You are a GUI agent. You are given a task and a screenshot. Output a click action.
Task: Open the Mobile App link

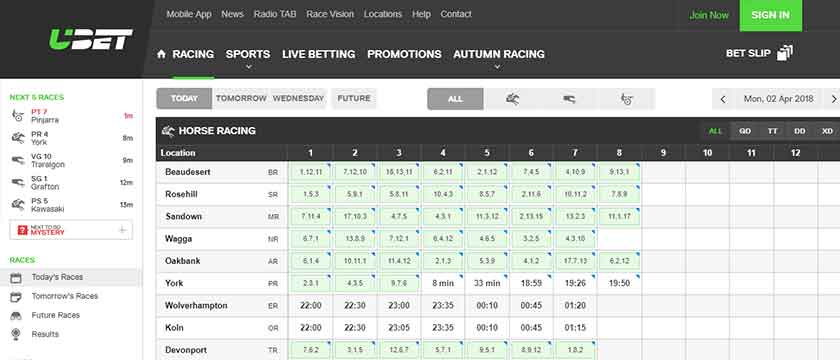(x=189, y=14)
